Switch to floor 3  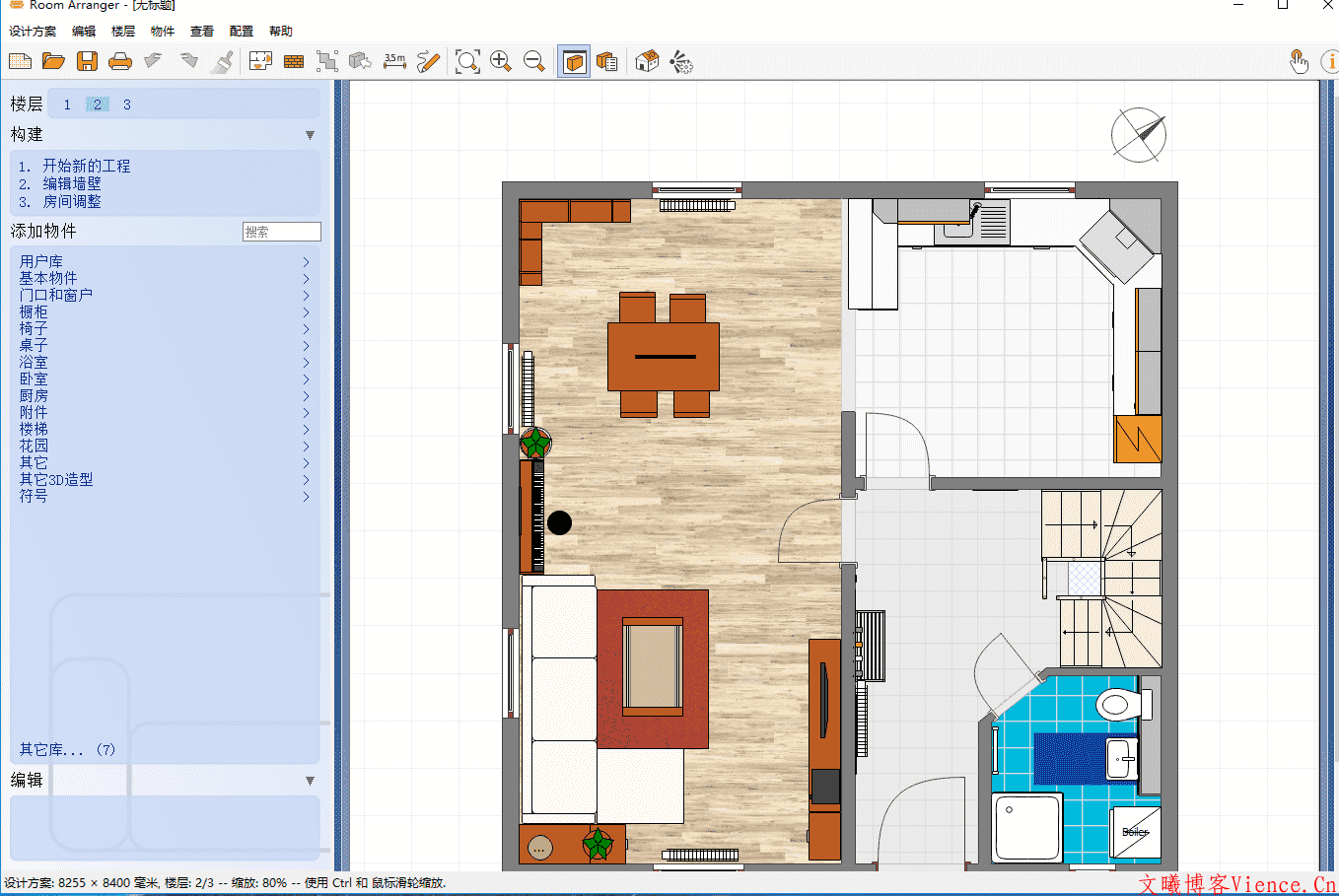coord(127,104)
